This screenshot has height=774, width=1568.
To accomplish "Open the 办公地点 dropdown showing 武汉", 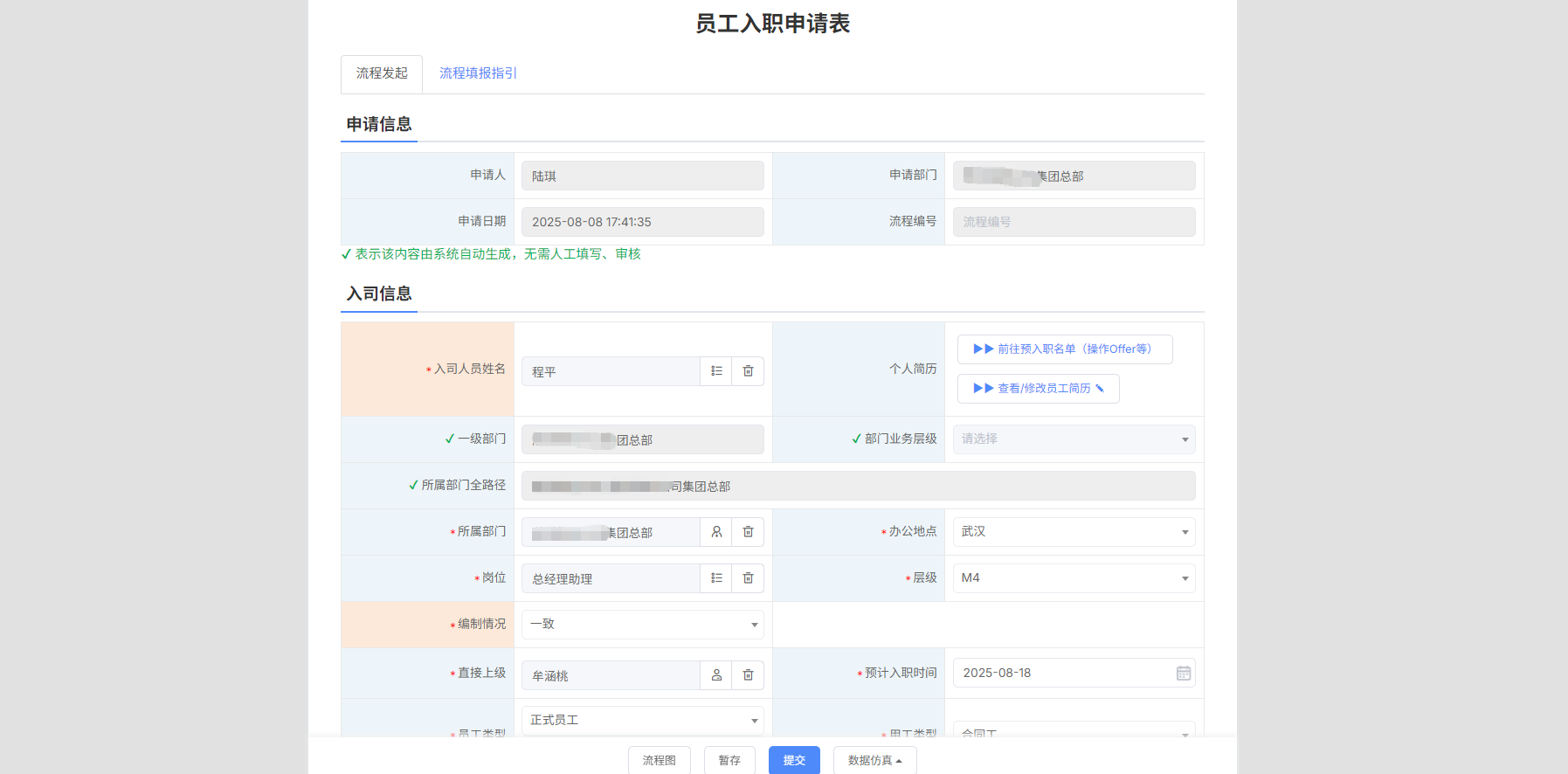I will pyautogui.click(x=1074, y=532).
